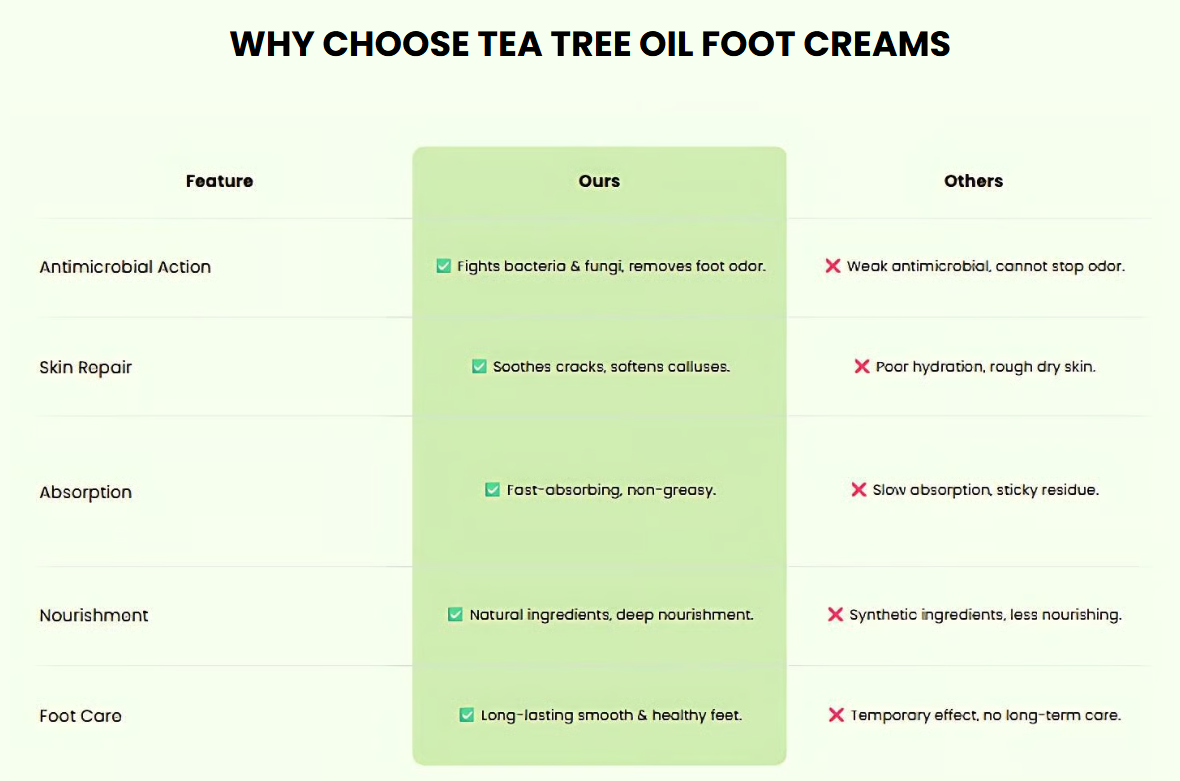Click the 'Absorption' feature label
The height and width of the screenshot is (781, 1180).
(x=86, y=493)
